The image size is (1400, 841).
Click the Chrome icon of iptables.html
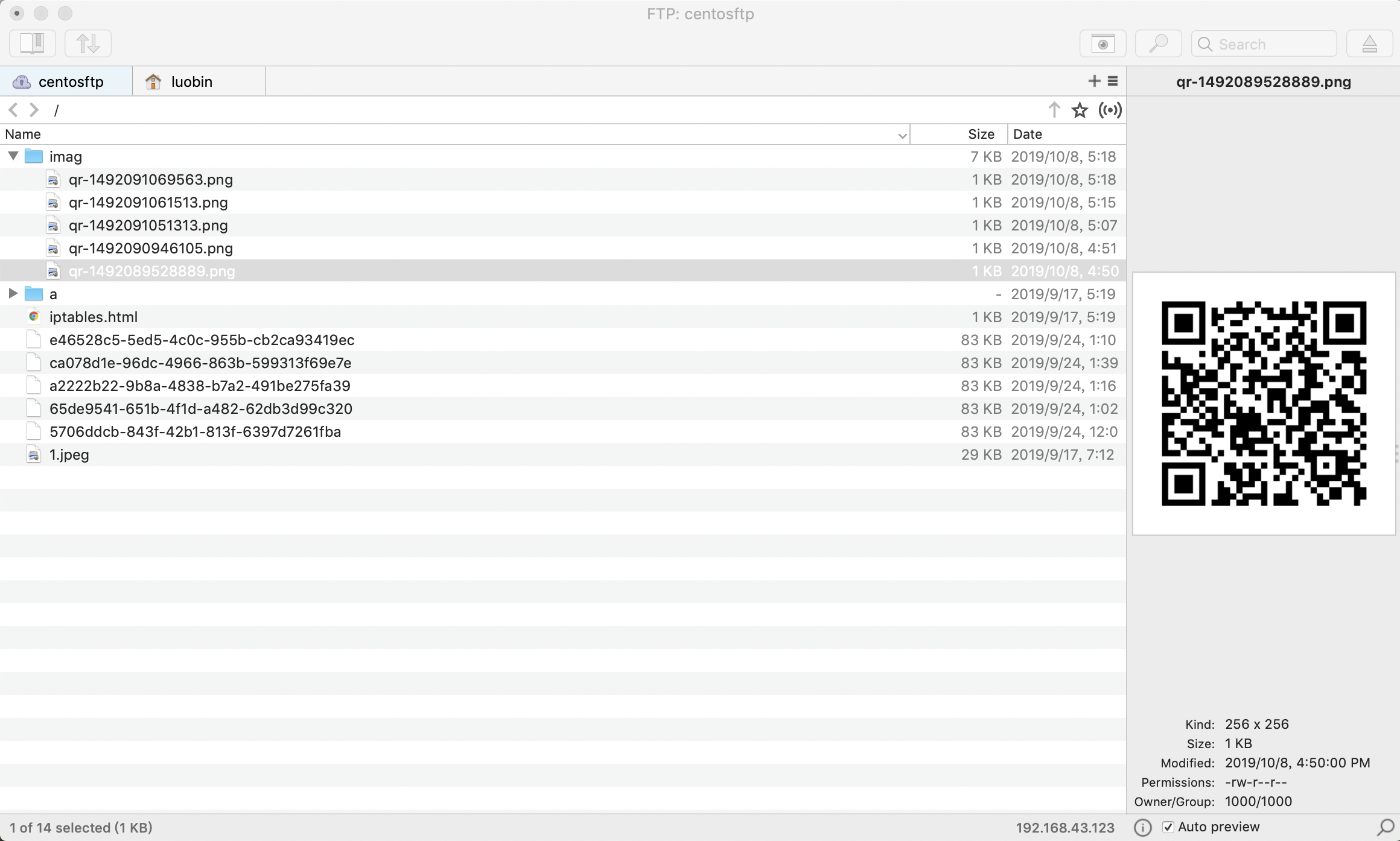34,316
